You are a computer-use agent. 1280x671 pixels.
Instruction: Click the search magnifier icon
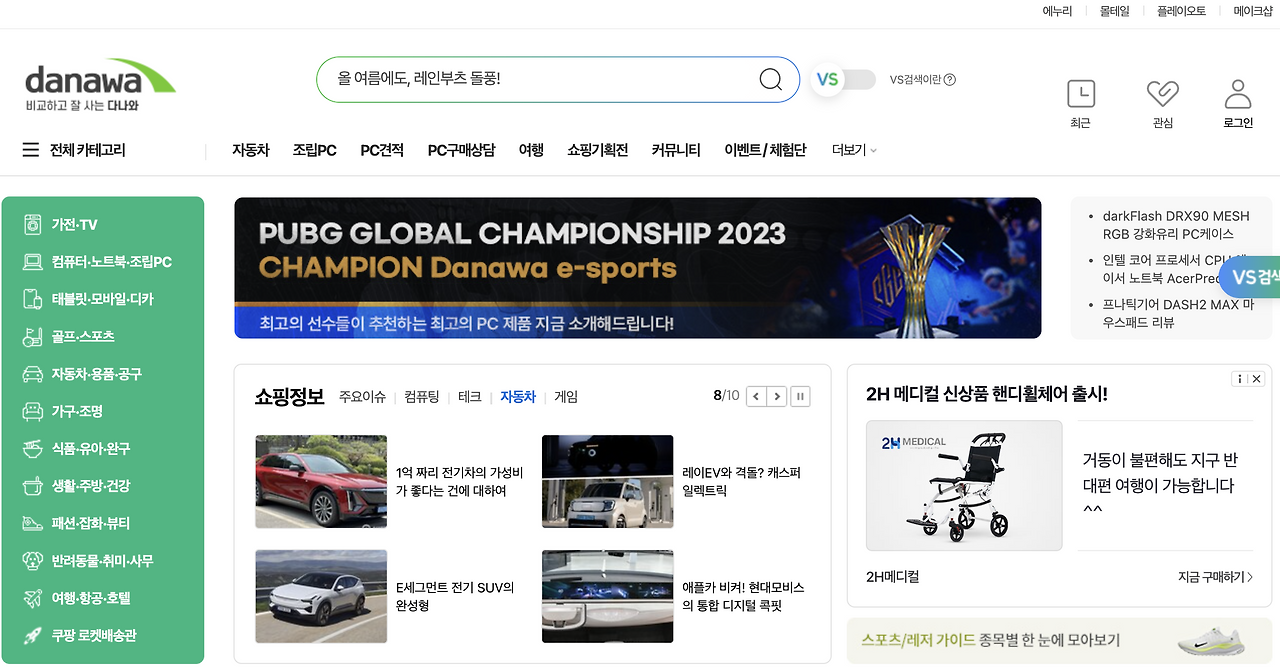(769, 79)
